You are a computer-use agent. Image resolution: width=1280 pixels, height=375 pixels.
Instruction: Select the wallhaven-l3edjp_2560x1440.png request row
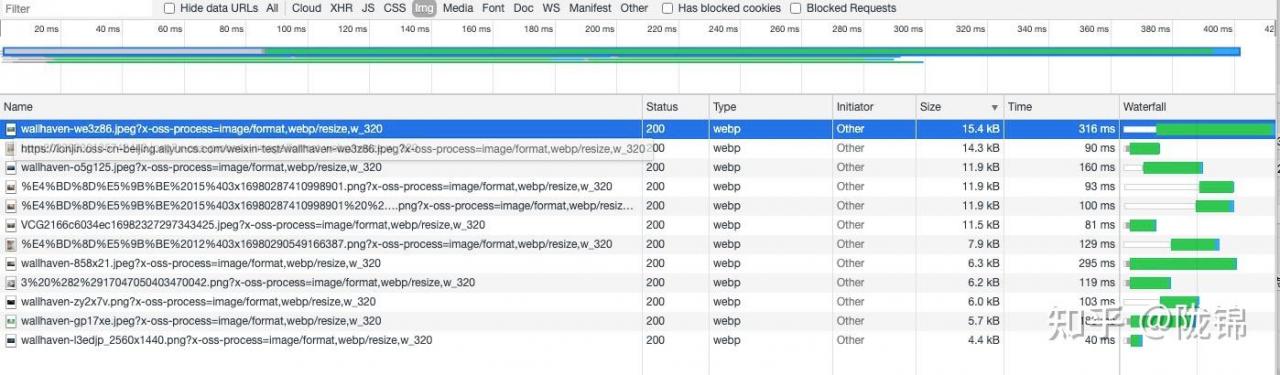point(638,340)
